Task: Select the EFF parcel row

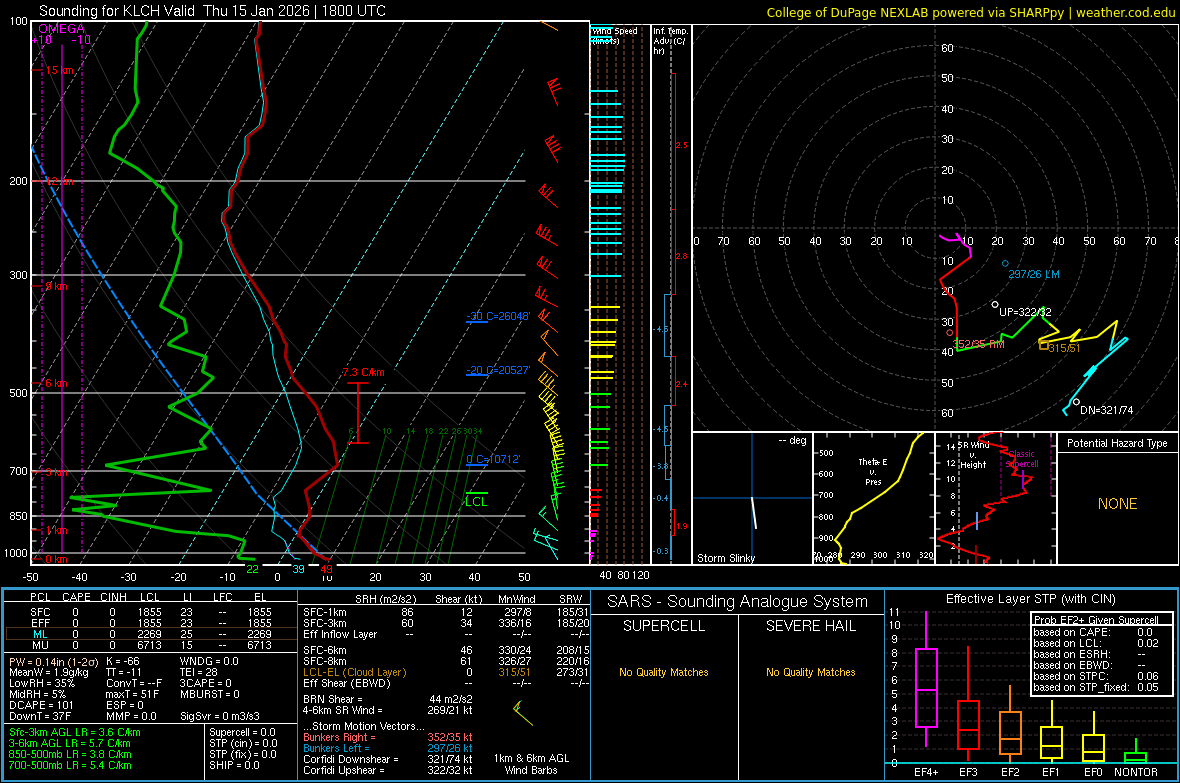Action: point(151,623)
